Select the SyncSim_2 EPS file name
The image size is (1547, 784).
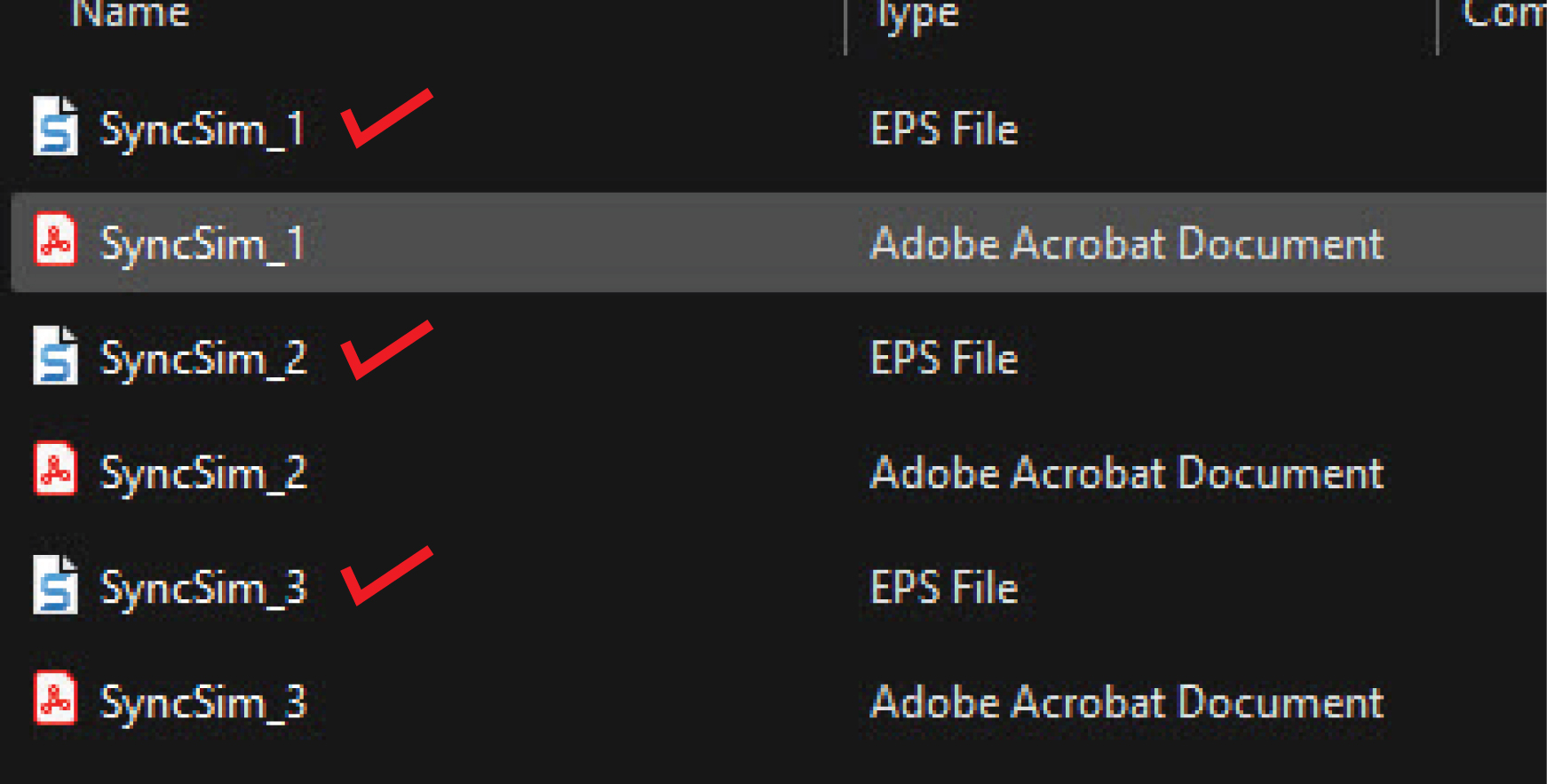point(202,359)
